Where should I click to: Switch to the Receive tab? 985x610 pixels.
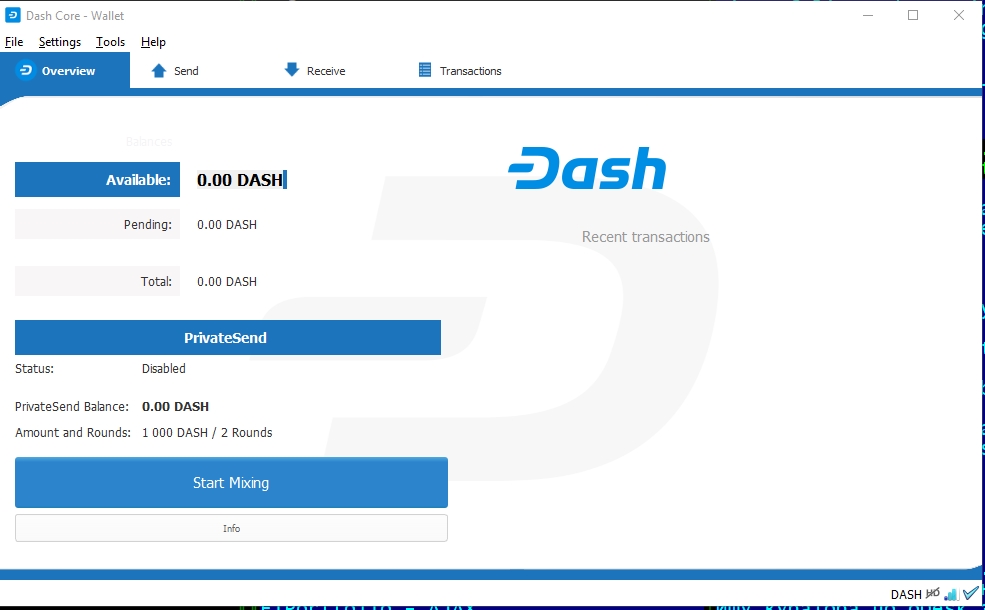pyautogui.click(x=315, y=70)
